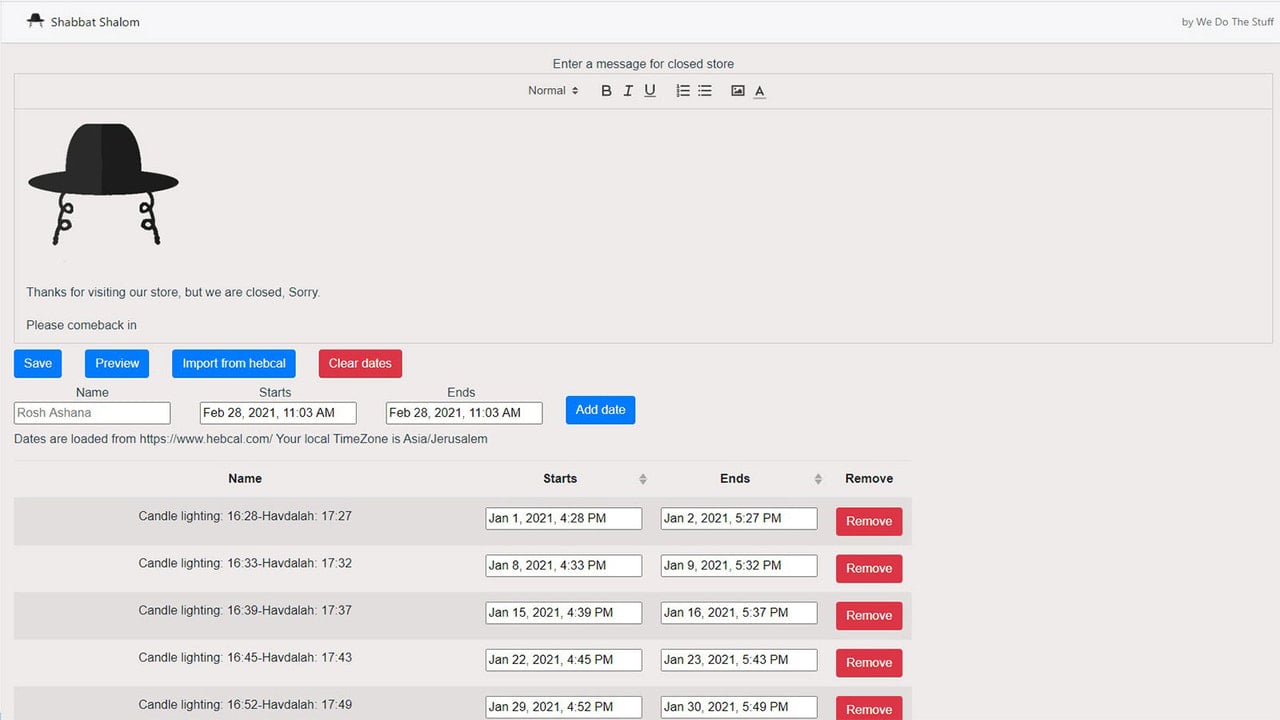Insert a numbered list in editor

pyautogui.click(x=683, y=91)
